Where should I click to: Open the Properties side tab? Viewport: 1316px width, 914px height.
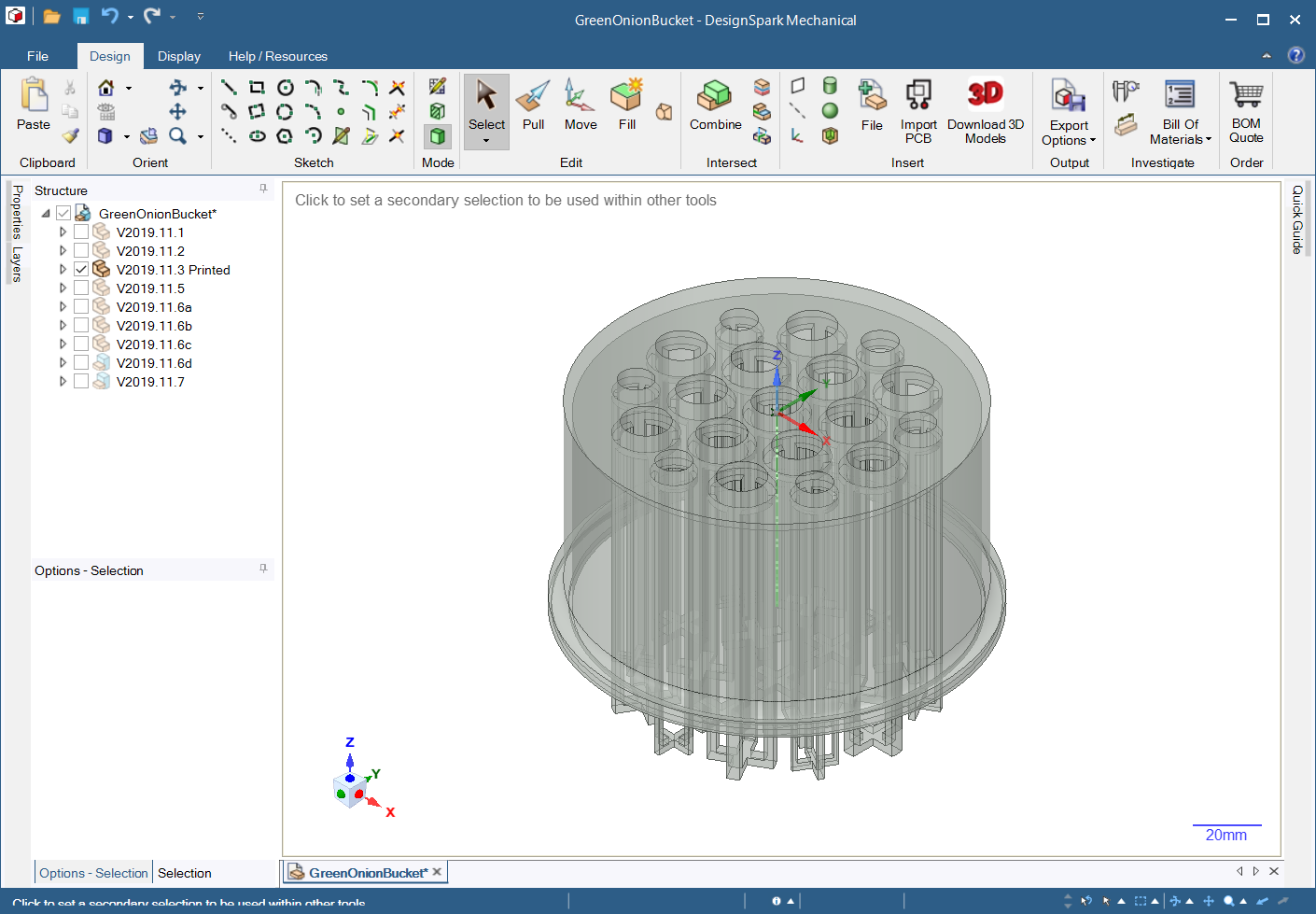coord(17,212)
